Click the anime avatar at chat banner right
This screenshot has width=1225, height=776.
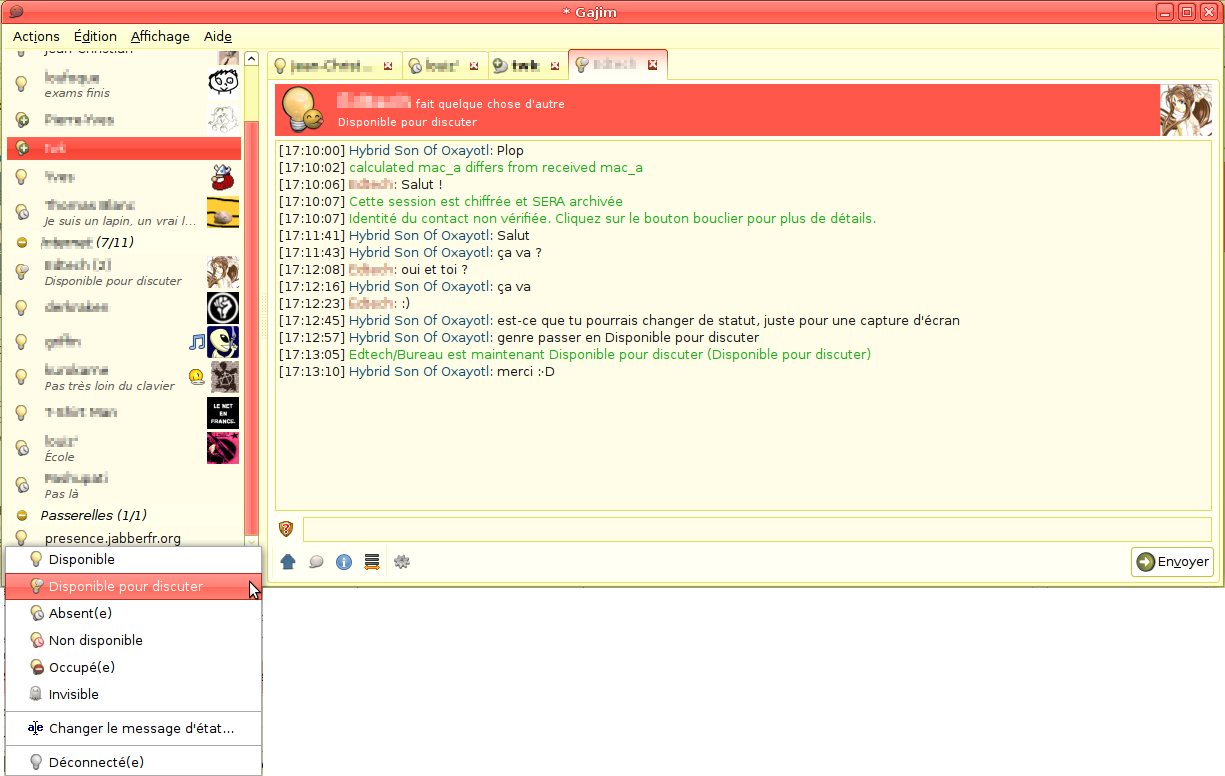pos(1185,110)
